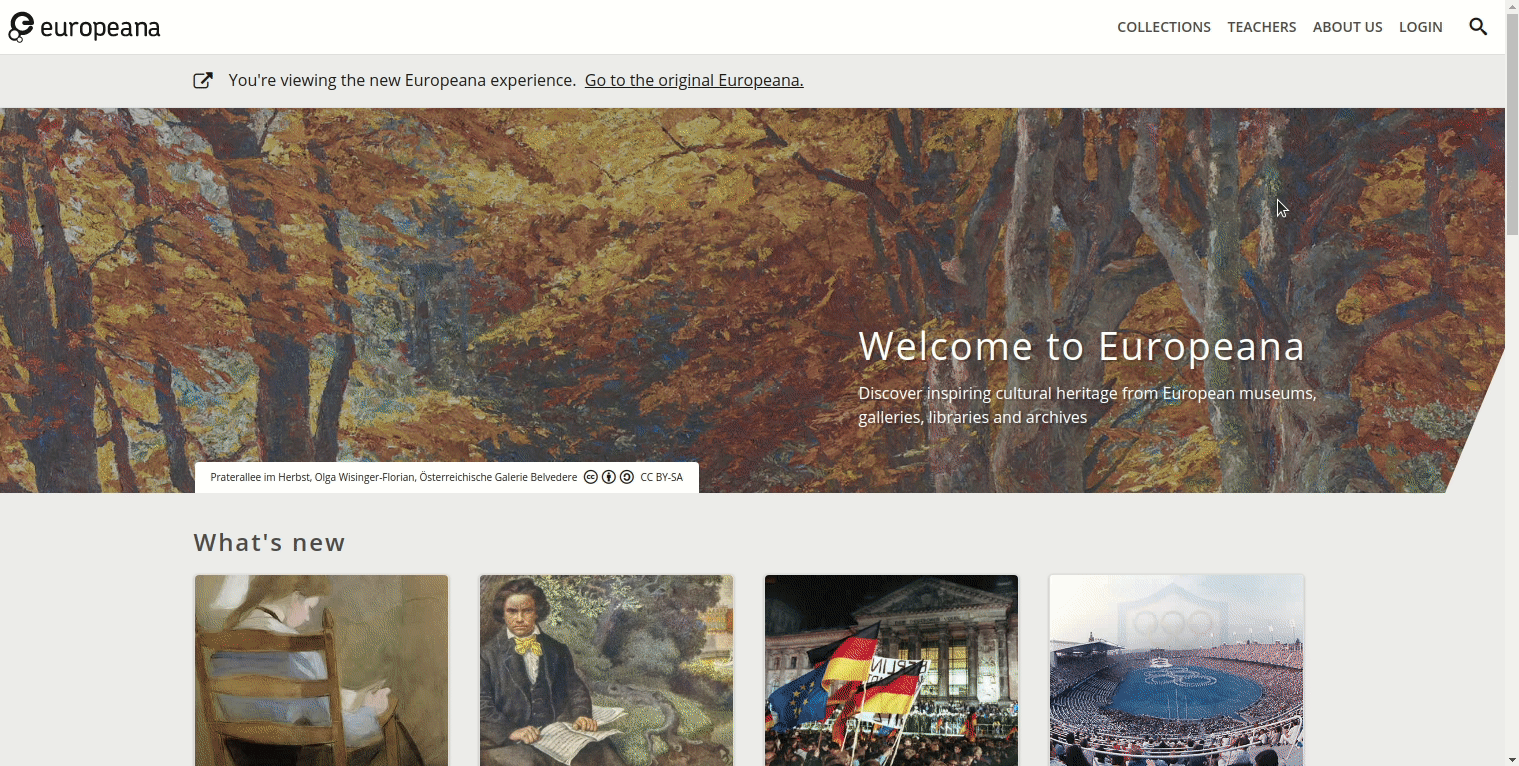Click the CC BY-SA license text
Viewport: 1519px width, 766px height.
coord(661,477)
